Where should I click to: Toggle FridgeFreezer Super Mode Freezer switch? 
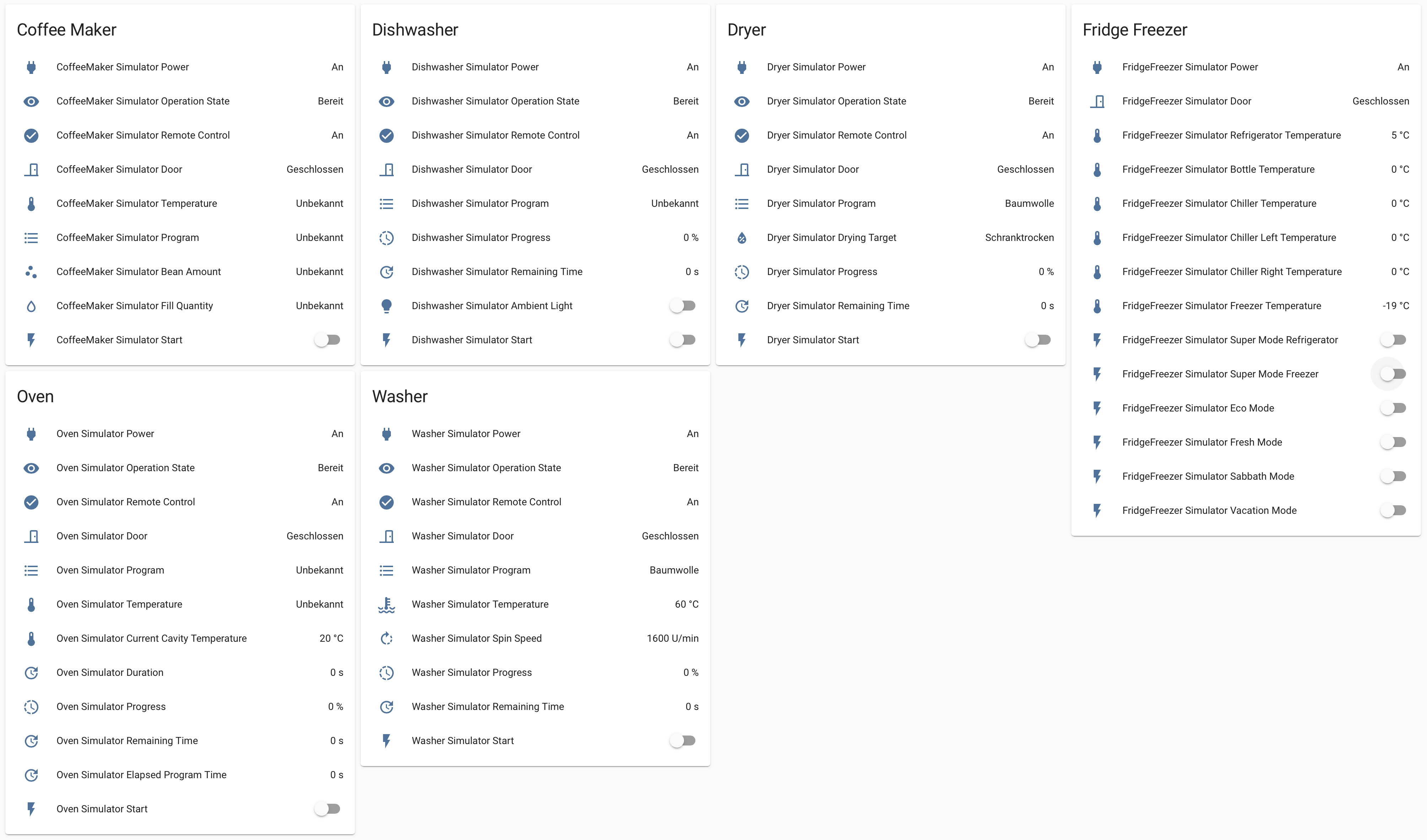coord(1393,374)
